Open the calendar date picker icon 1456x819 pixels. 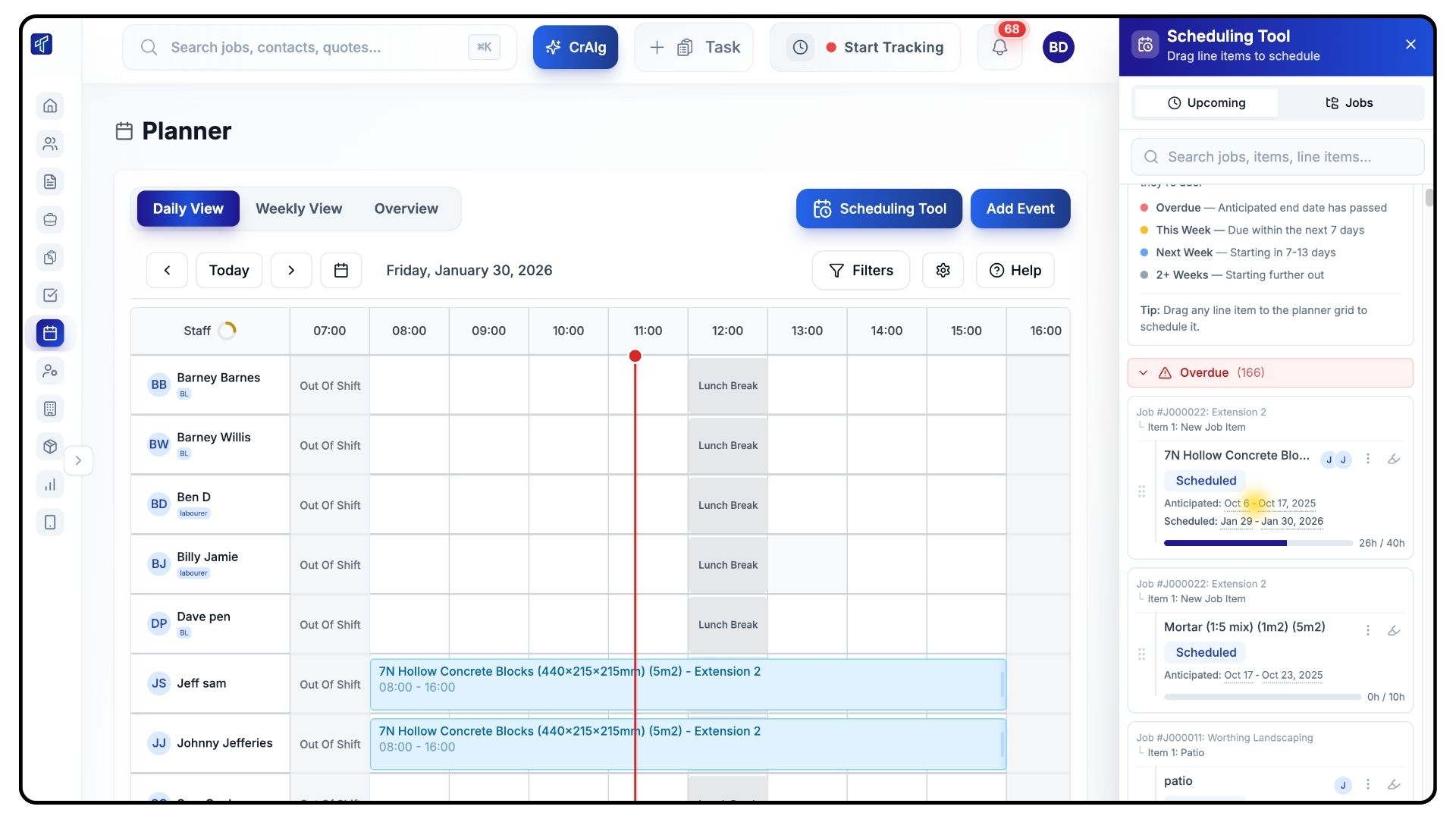pos(341,271)
